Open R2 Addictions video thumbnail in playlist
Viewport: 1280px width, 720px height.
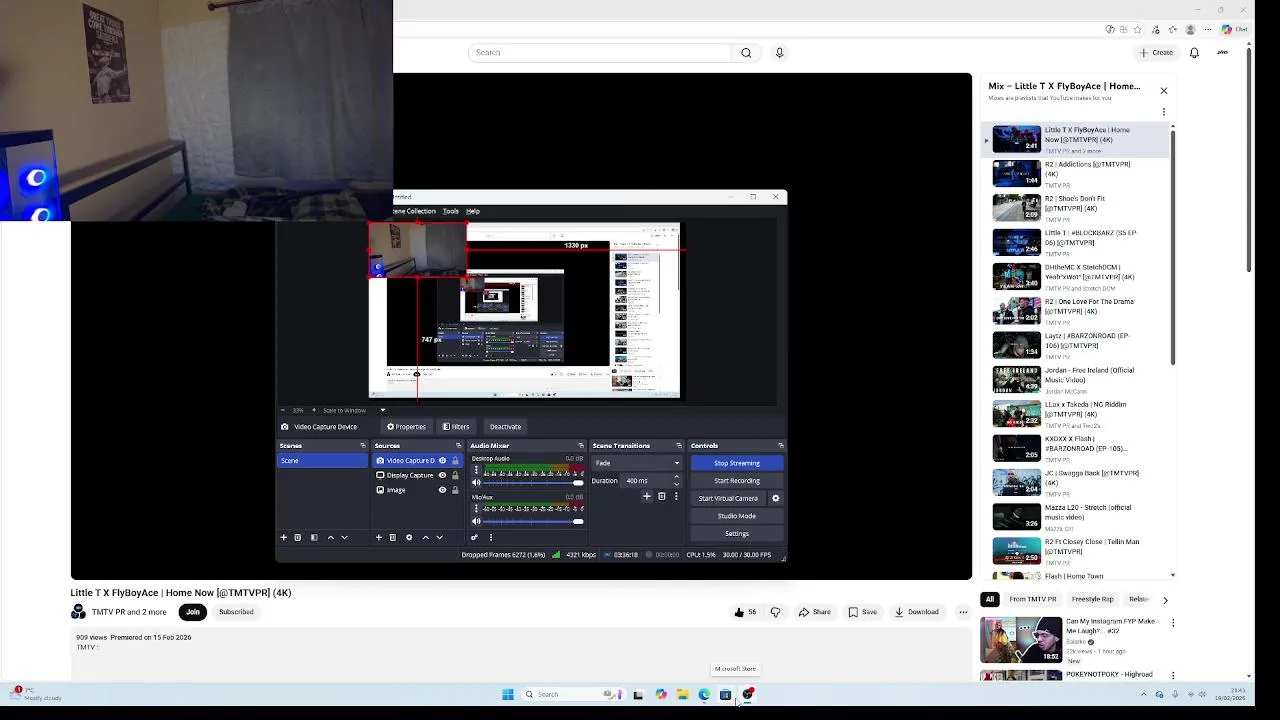(x=1016, y=174)
